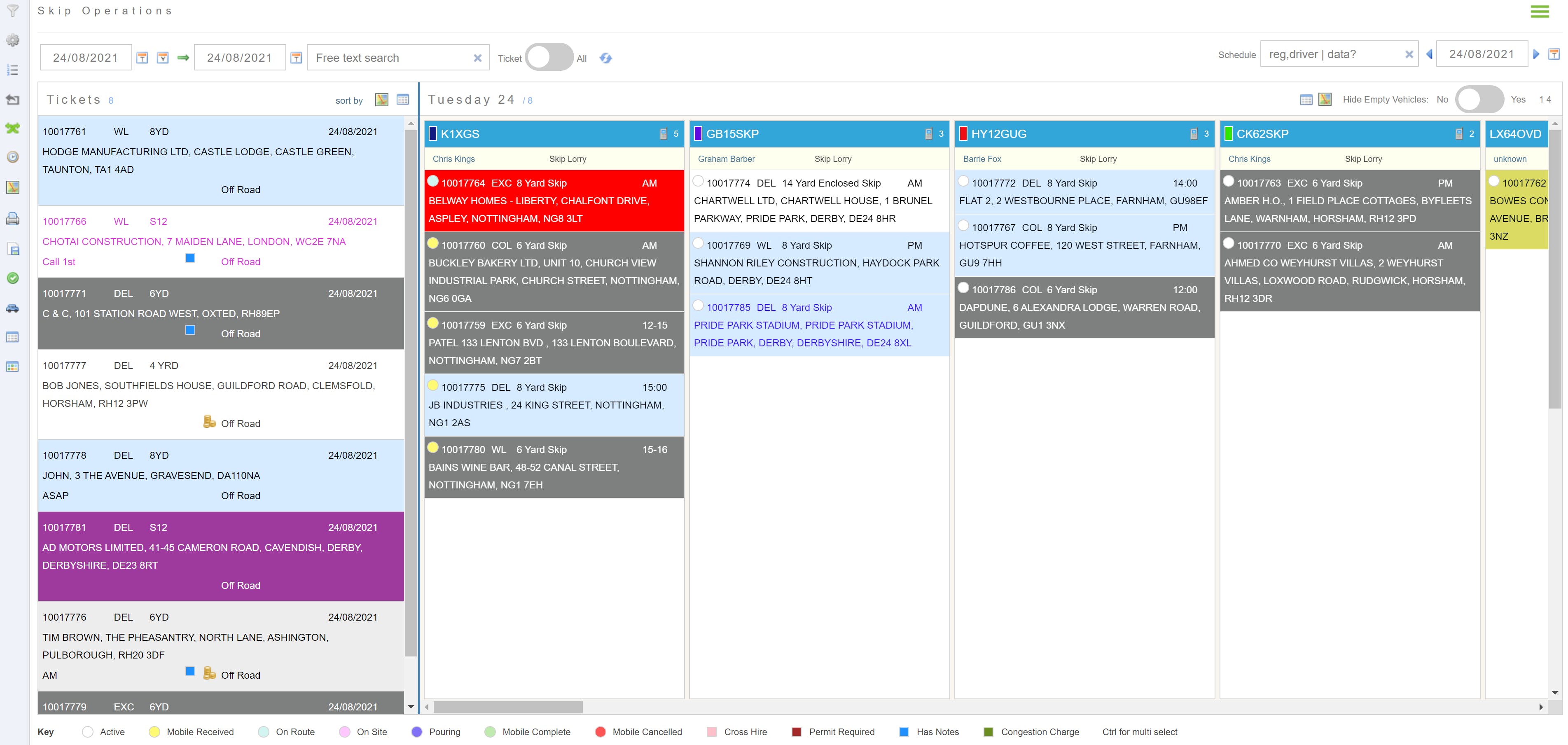Viewport: 1568px width, 745px height.
Task: Click the K1XGS dark blue colour swatch
Action: 433,134
